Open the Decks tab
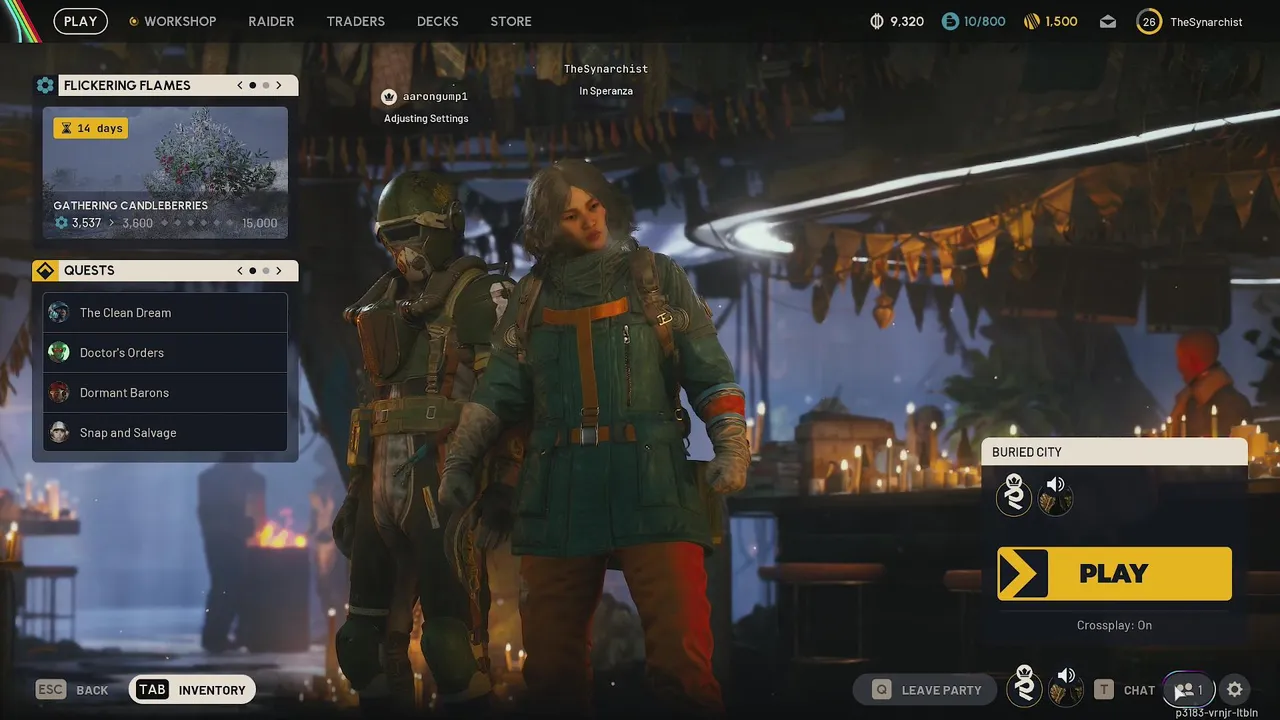 tap(437, 21)
